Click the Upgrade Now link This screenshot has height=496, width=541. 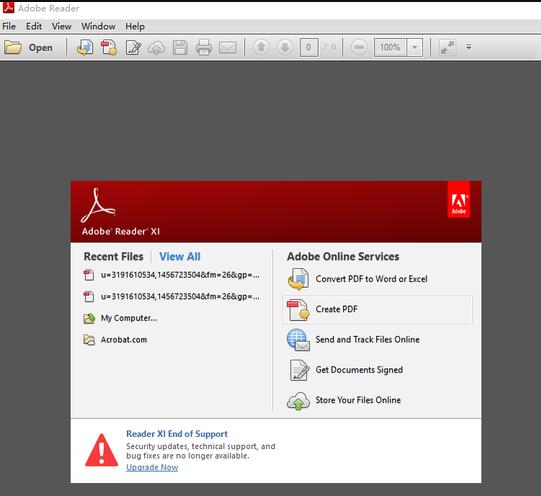point(152,467)
